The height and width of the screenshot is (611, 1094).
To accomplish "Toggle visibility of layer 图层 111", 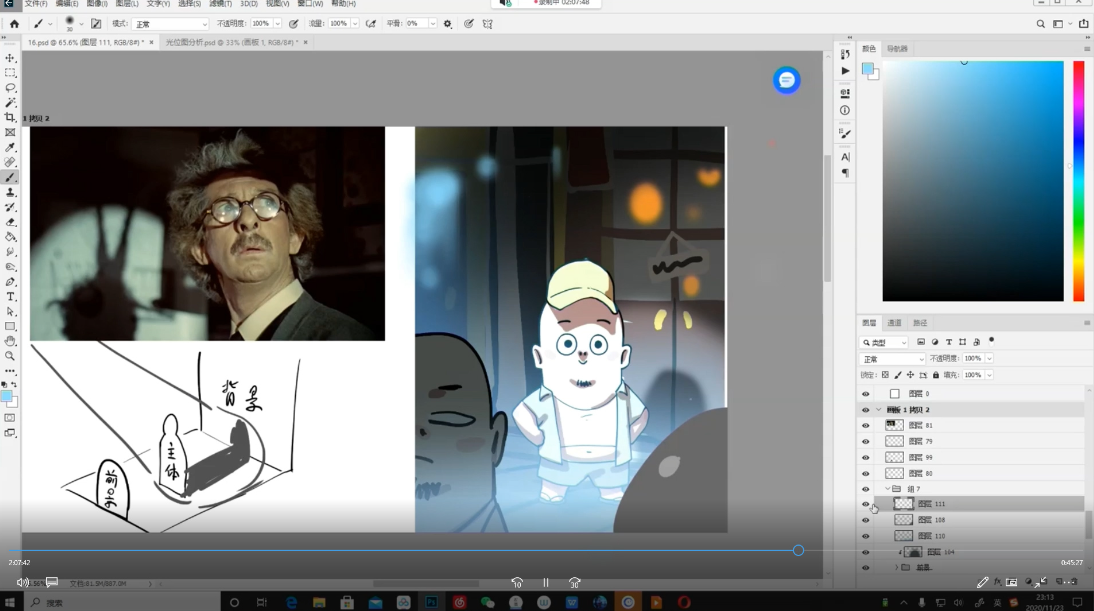I will pos(866,504).
